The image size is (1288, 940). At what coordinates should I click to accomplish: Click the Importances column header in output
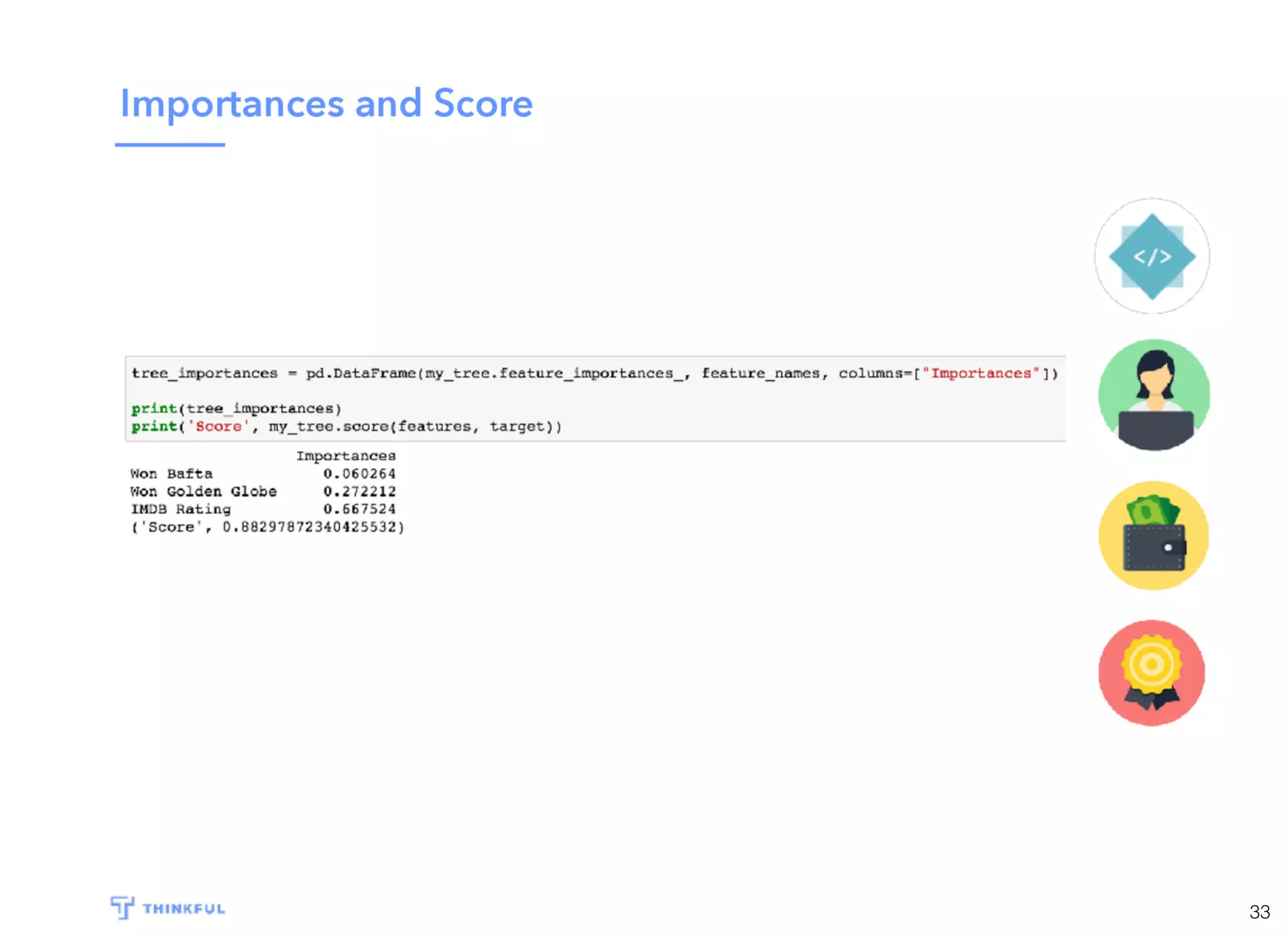click(x=346, y=456)
